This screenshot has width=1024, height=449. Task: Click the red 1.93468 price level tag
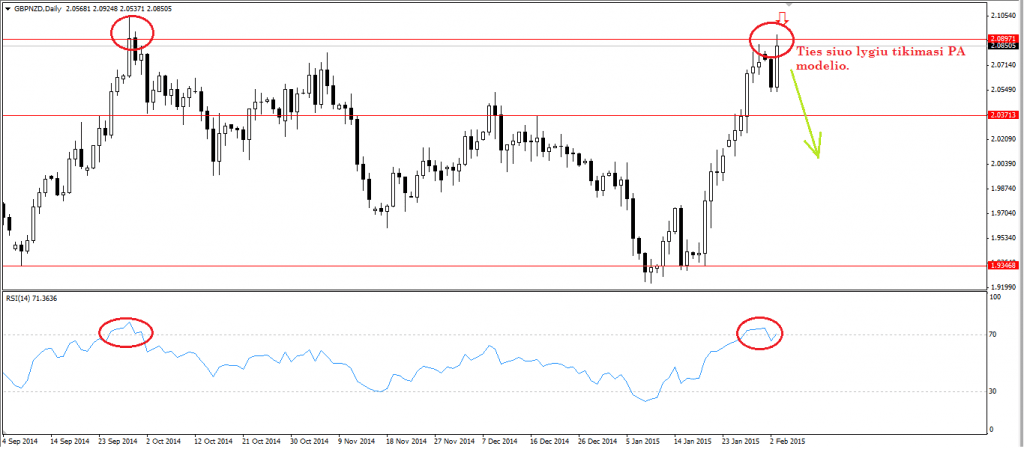[1002, 266]
